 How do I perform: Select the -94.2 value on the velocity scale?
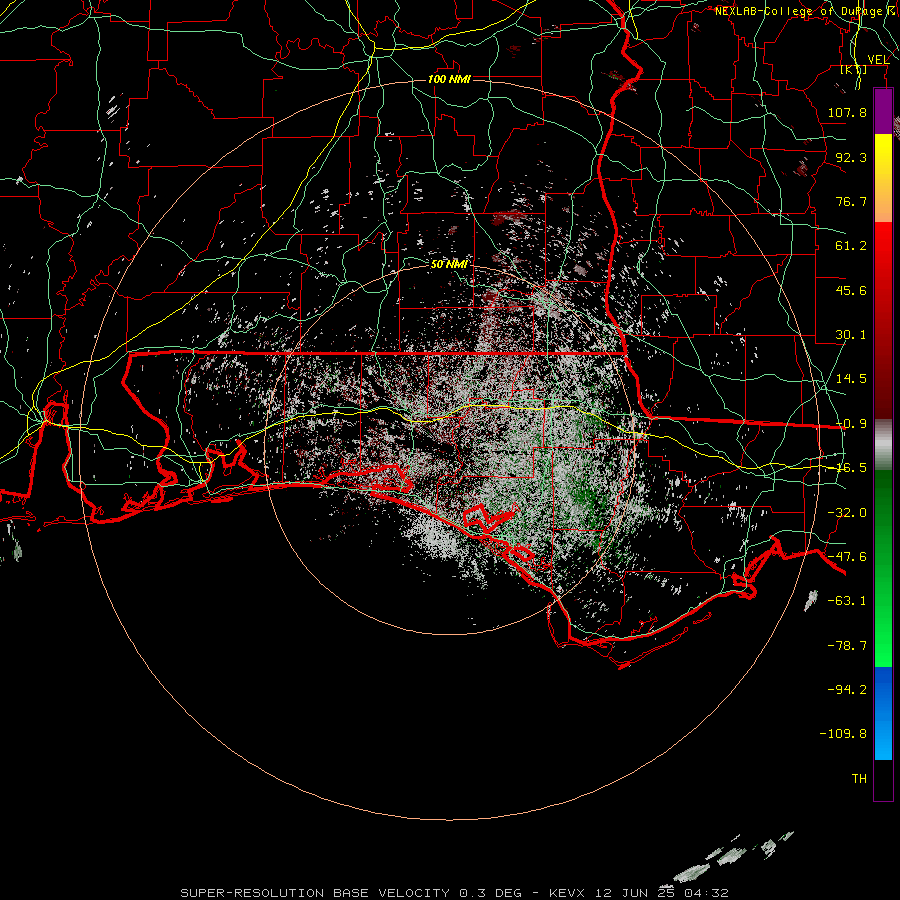coord(847,690)
